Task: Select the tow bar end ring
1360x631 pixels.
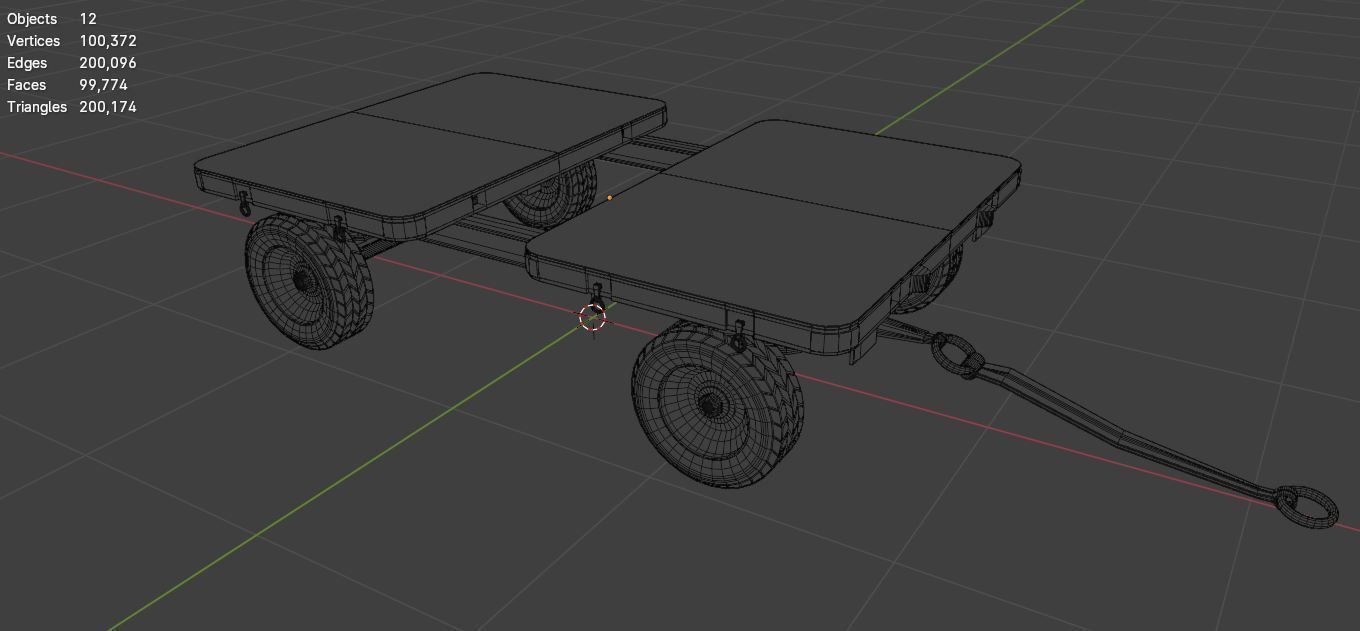Action: point(1307,506)
